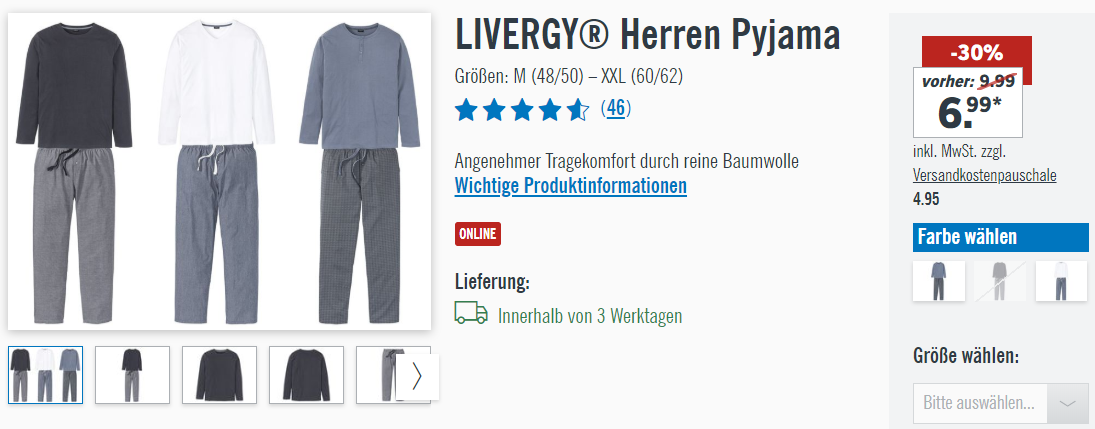Click the star rating icons
The image size is (1095, 429).
point(522,110)
